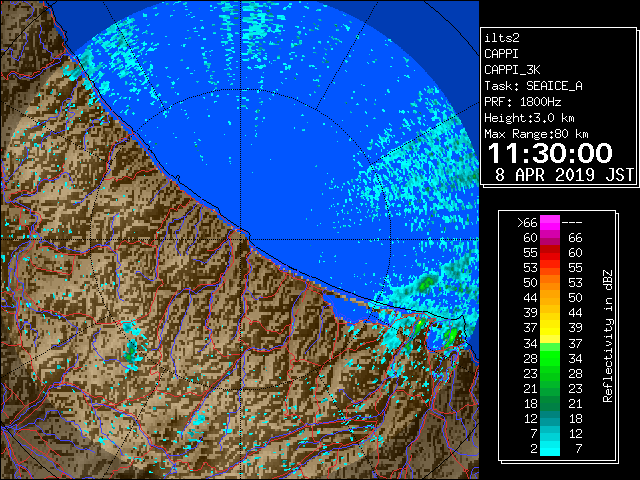The height and width of the screenshot is (480, 640).
Task: Click the '2' legend lower bound label
Action: click(534, 449)
